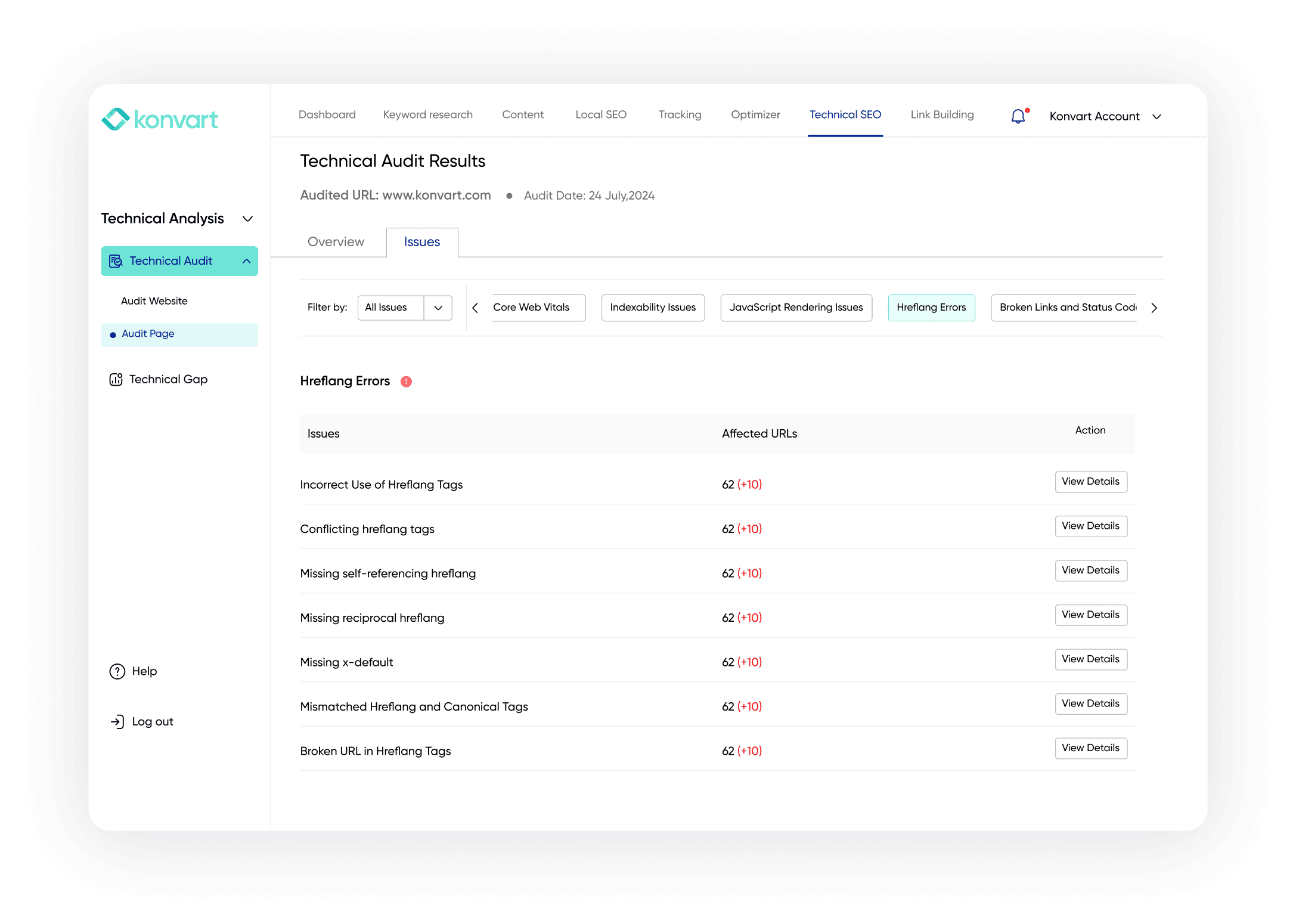The image size is (1296, 924).
Task: Open the Konvart Account dropdown
Action: [x=1157, y=117]
